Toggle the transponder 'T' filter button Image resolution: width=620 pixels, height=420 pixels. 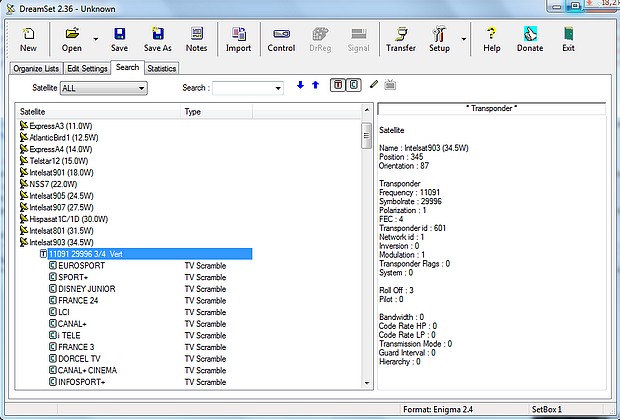pos(337,86)
